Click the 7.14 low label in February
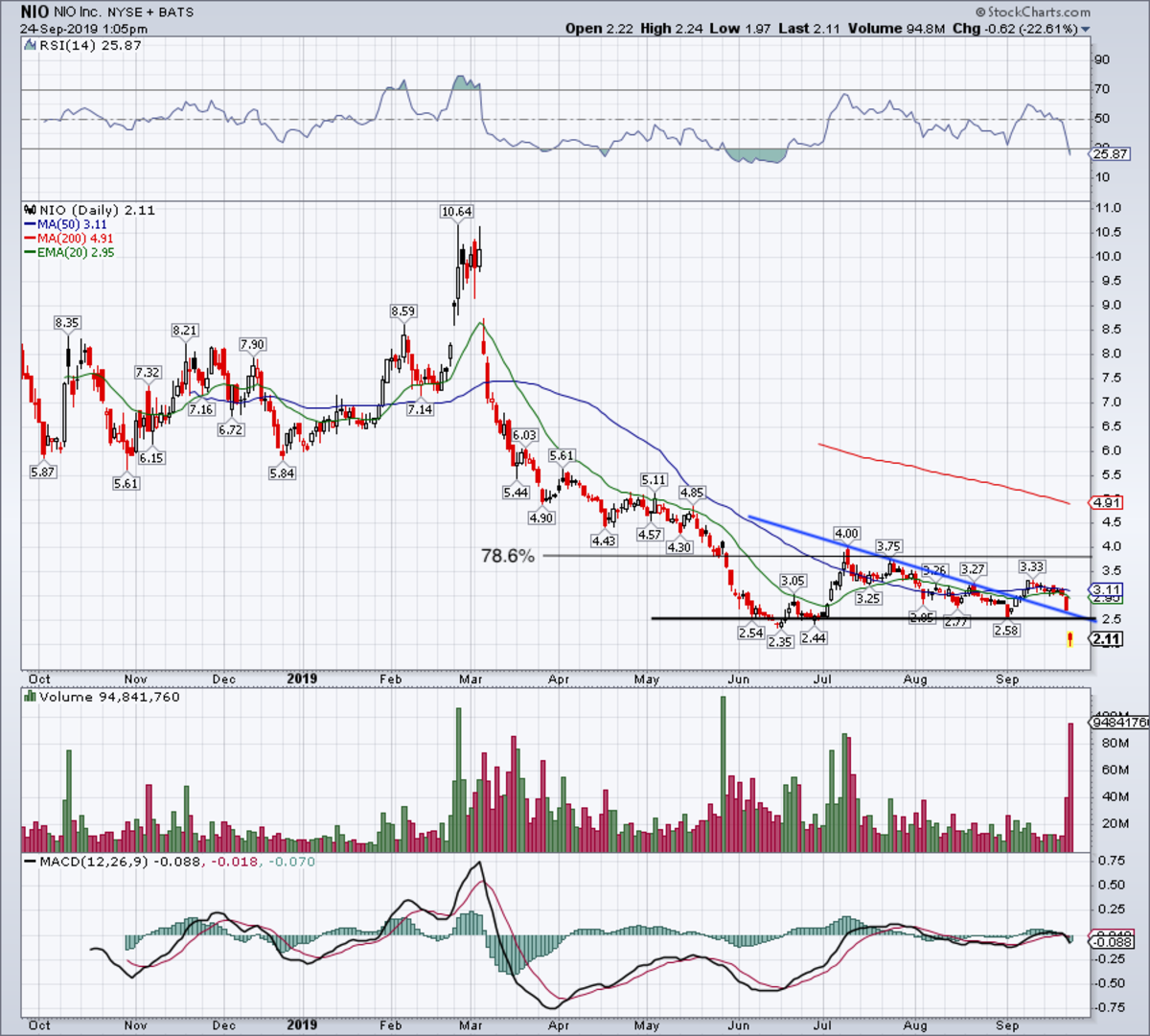 (x=420, y=409)
